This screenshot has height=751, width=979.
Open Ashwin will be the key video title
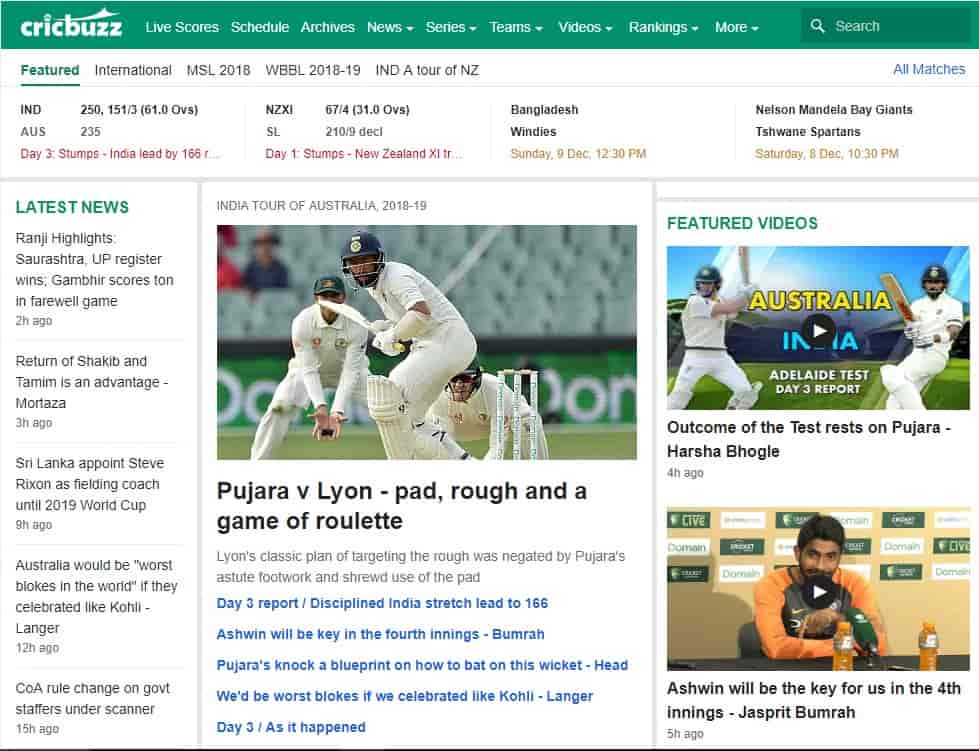tap(814, 700)
